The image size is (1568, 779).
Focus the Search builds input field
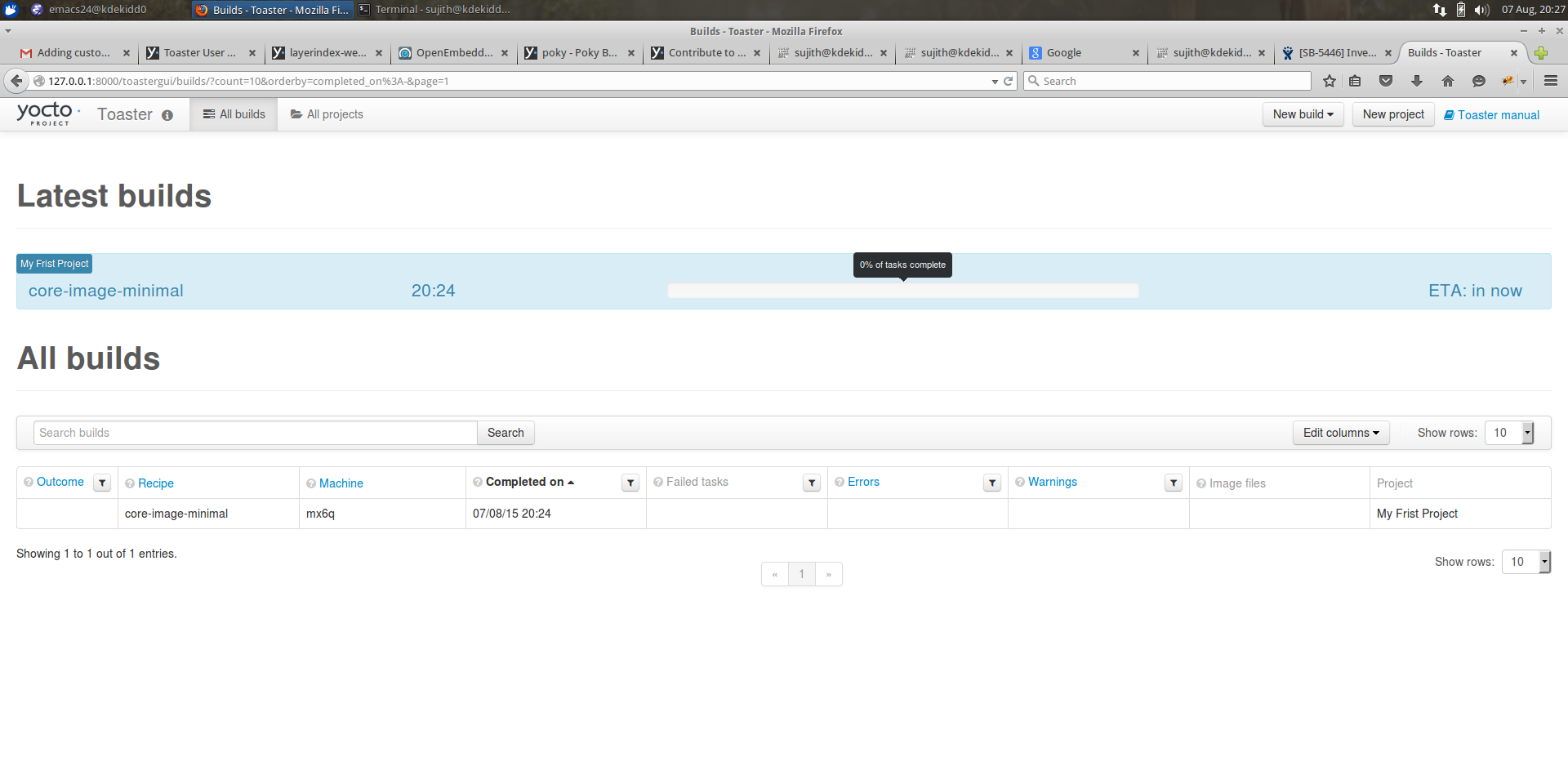pos(256,433)
